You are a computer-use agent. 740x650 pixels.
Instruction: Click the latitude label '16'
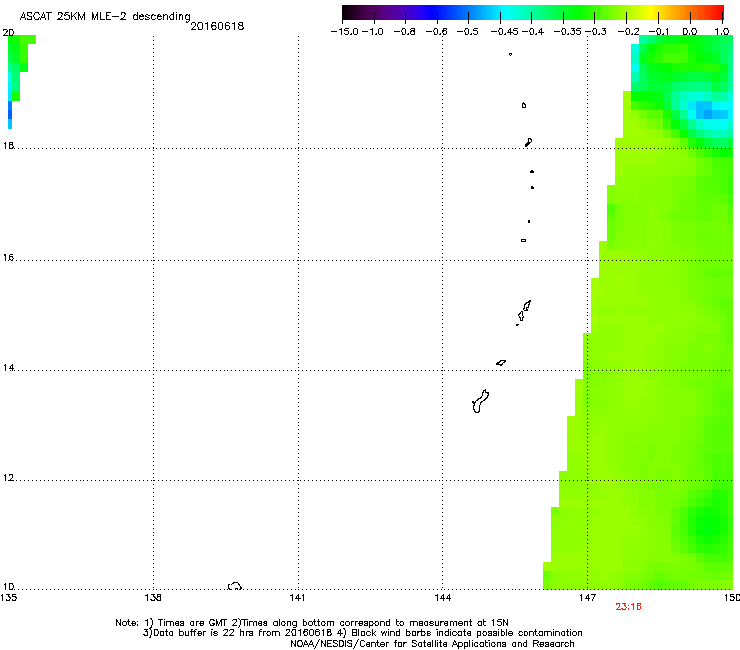(x=8, y=258)
